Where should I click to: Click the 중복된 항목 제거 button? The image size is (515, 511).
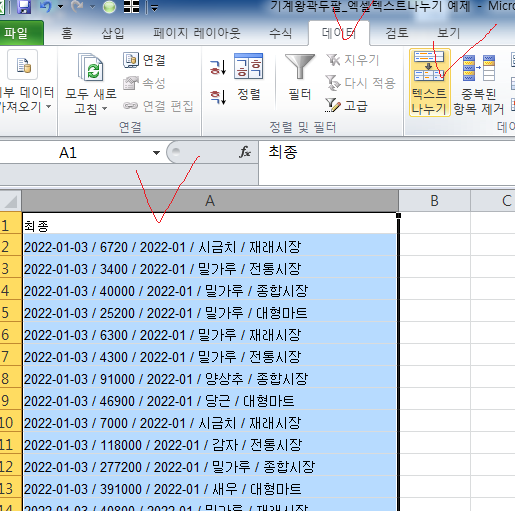pyautogui.click(x=479, y=84)
